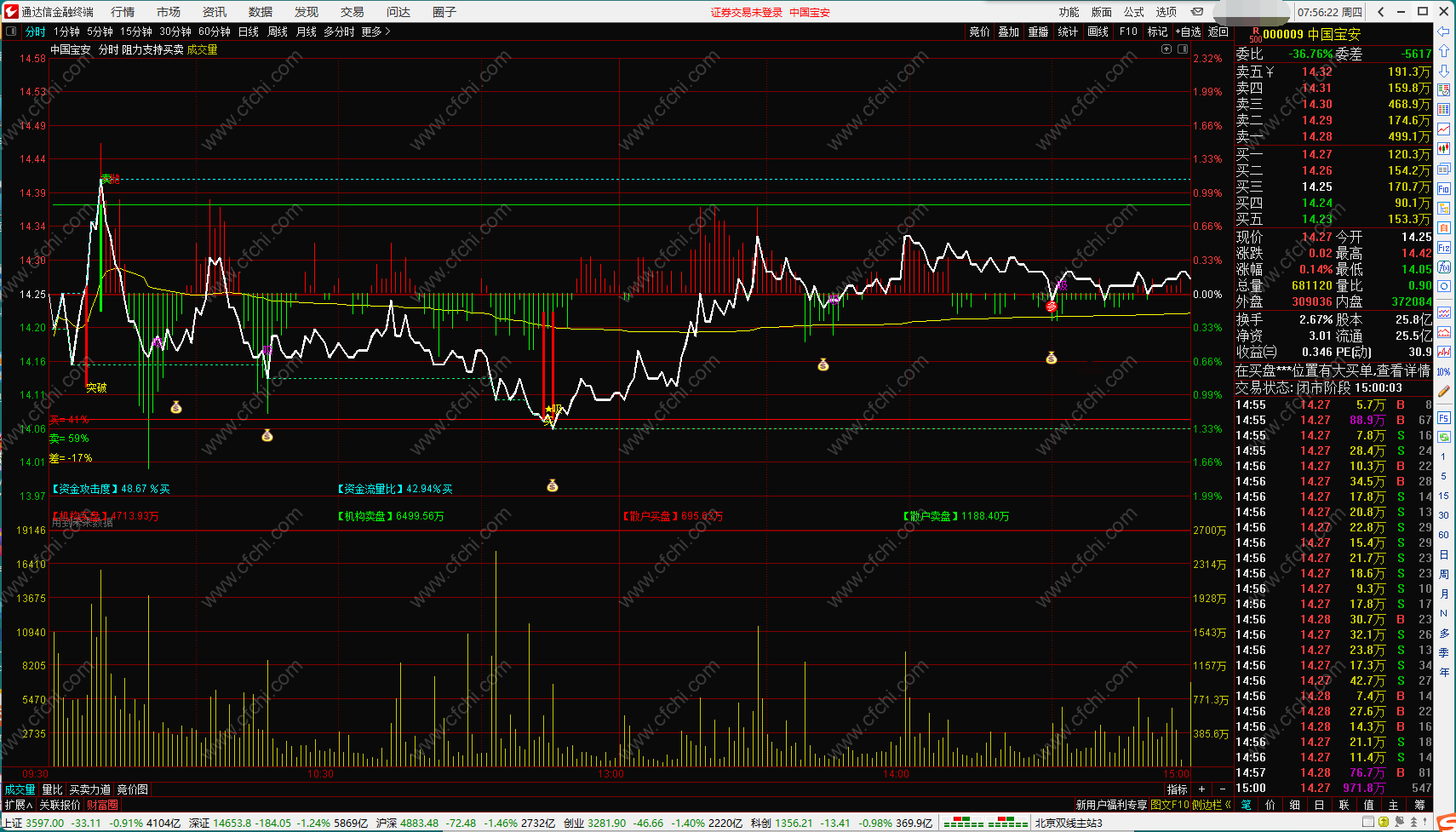Open the F10 company info sidebar icon

coord(1444,188)
